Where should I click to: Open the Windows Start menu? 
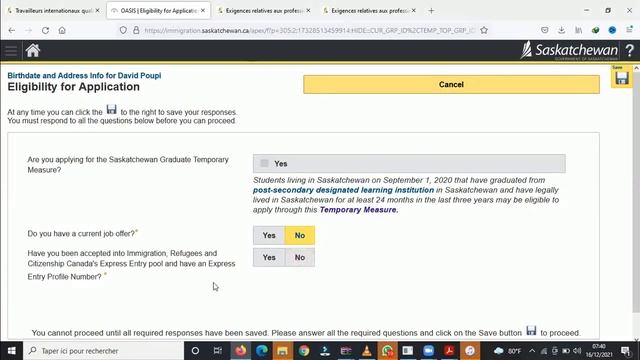[x=11, y=351]
